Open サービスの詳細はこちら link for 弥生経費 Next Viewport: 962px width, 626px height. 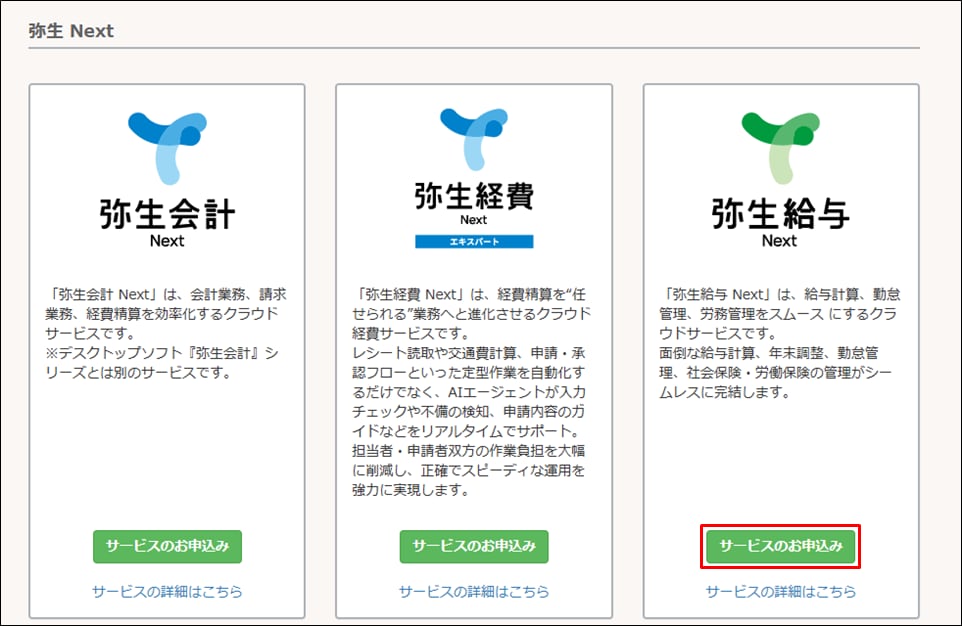click(474, 592)
